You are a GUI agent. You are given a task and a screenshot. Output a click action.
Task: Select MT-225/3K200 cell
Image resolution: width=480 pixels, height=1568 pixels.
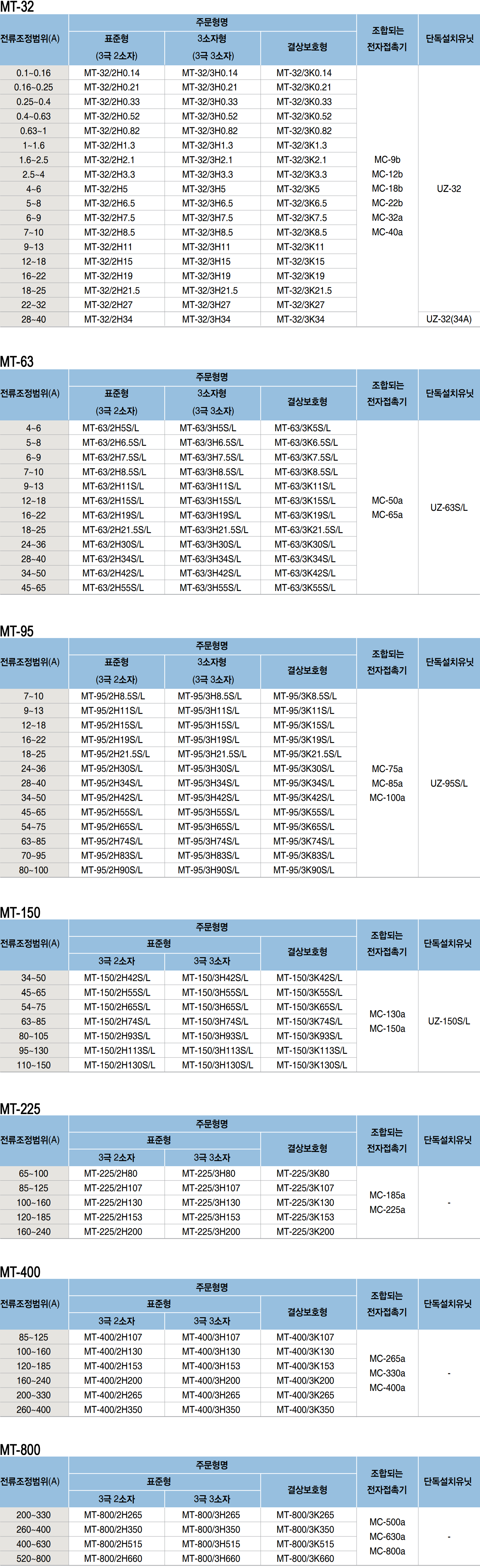[305, 1232]
